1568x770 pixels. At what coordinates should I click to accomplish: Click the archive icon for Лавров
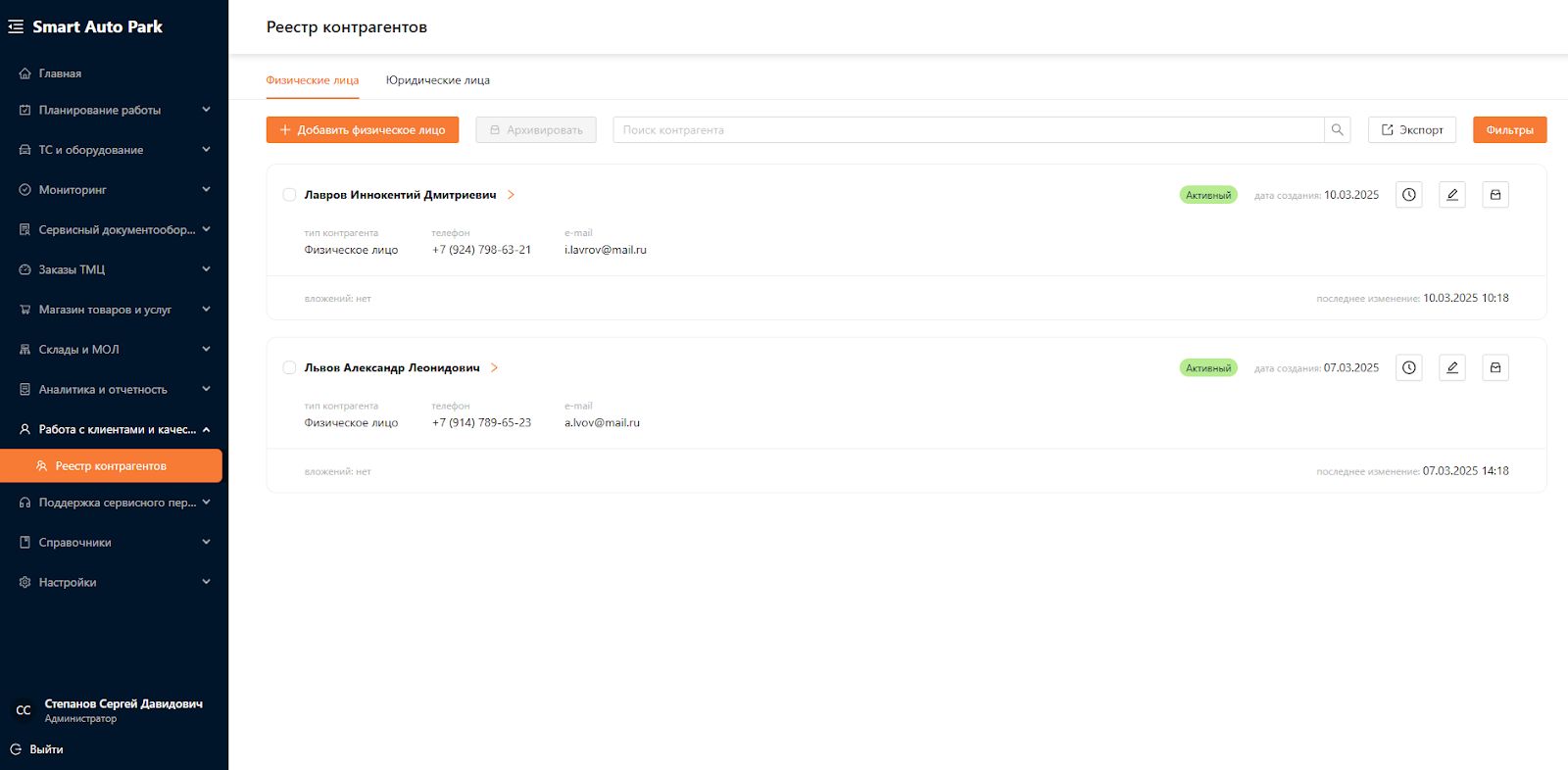click(x=1494, y=195)
